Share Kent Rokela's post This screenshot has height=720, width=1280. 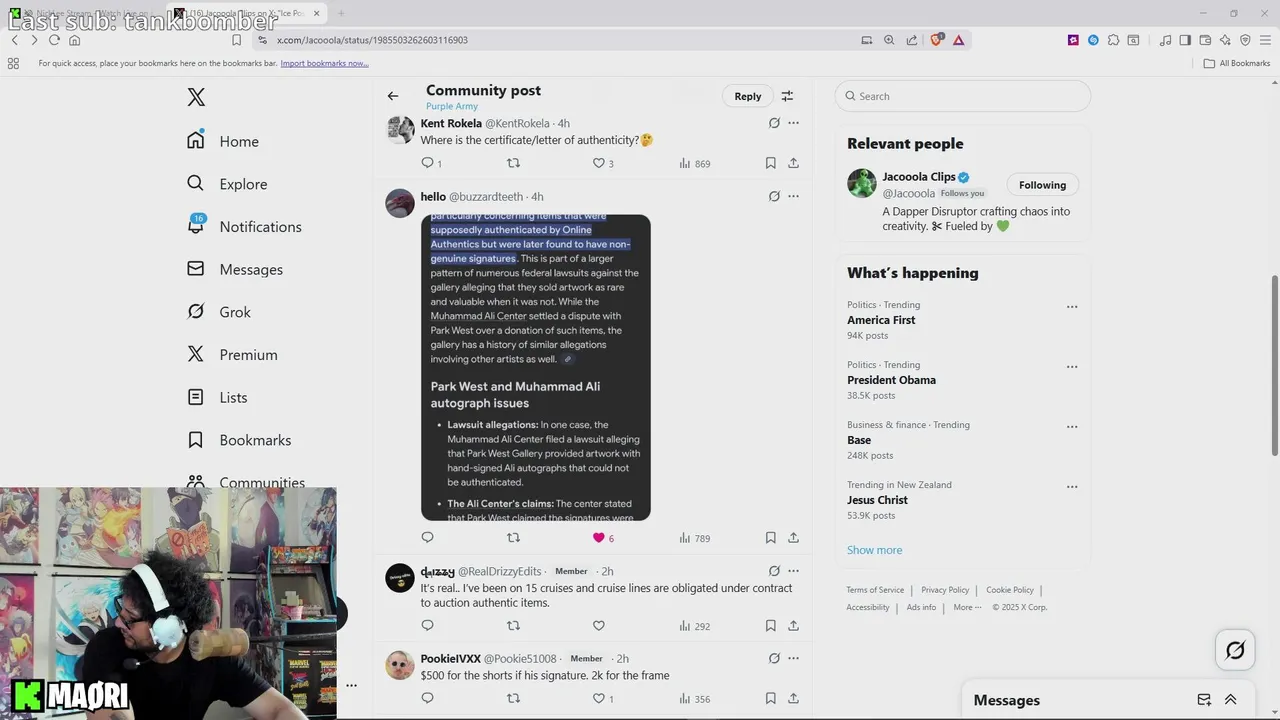coord(793,163)
